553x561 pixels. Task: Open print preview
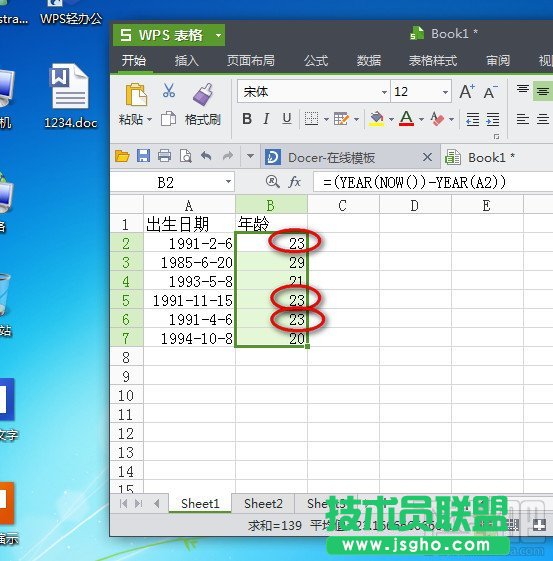(x=185, y=156)
